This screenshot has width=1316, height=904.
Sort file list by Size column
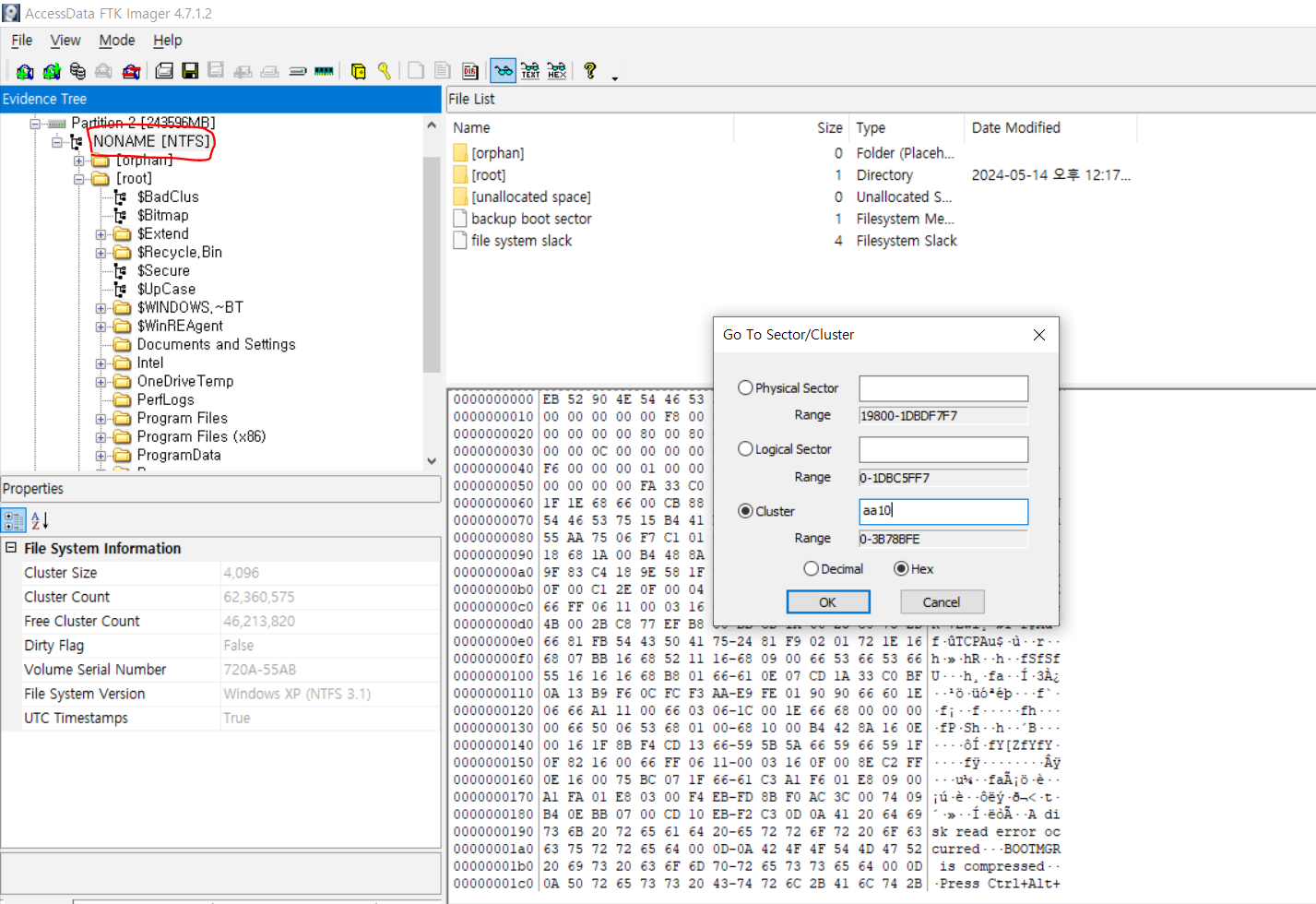tap(791, 128)
